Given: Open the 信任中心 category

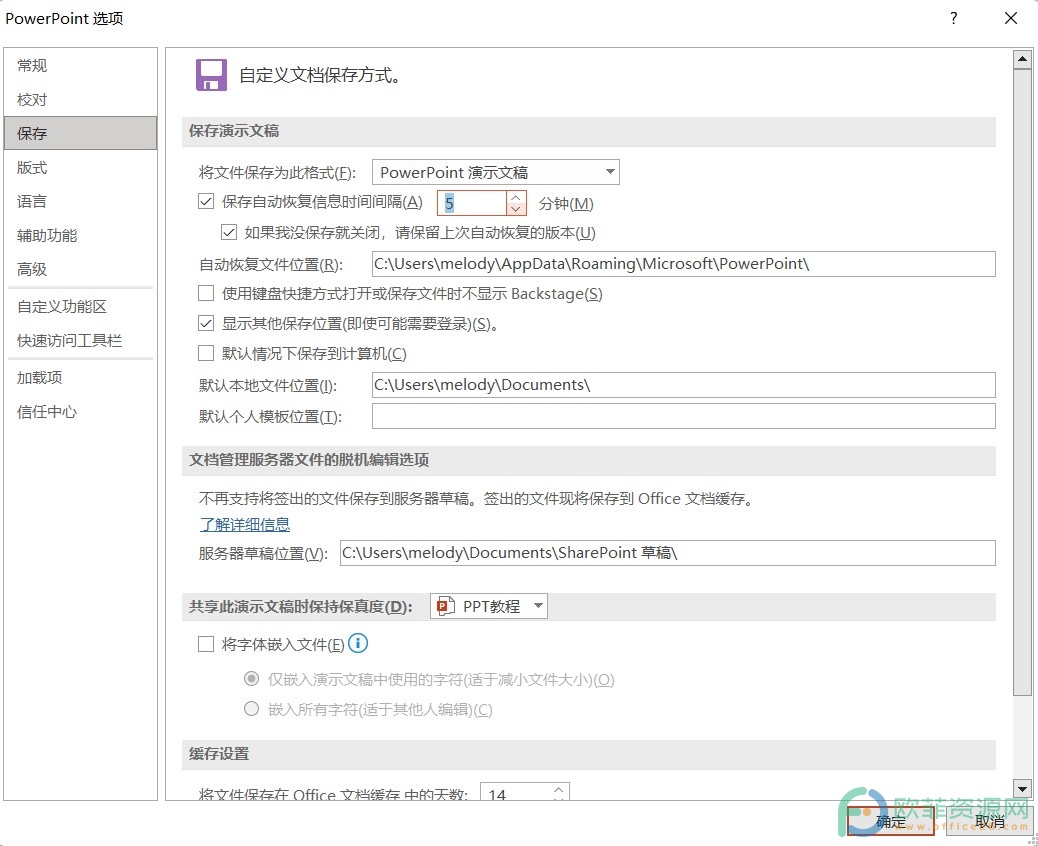Looking at the screenshot, I should pos(81,412).
